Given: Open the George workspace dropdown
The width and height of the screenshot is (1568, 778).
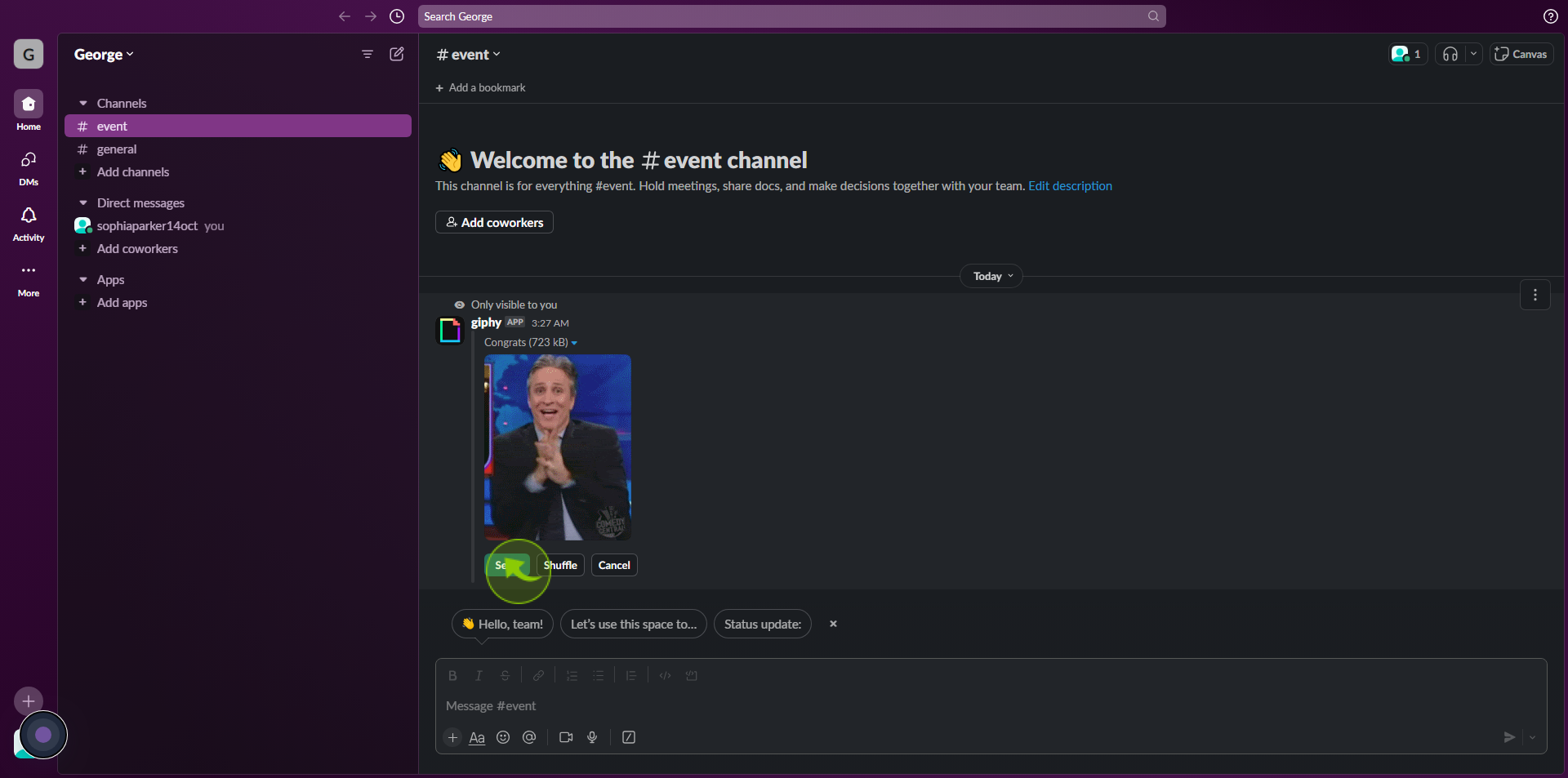Looking at the screenshot, I should pyautogui.click(x=104, y=54).
